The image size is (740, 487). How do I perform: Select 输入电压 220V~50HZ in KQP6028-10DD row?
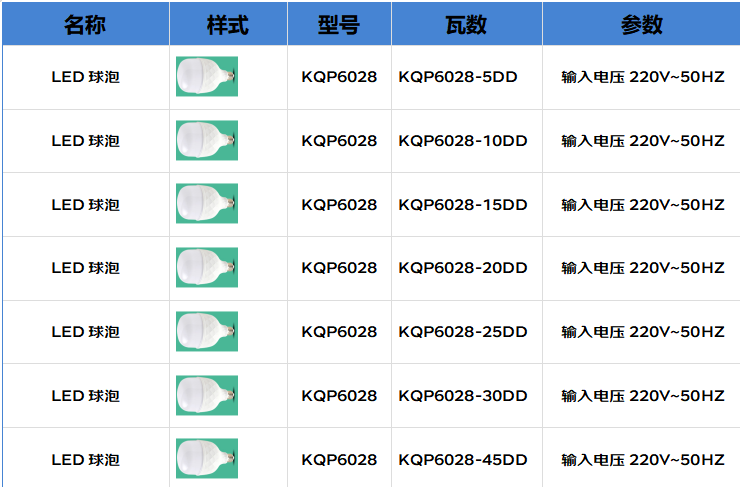point(643,141)
